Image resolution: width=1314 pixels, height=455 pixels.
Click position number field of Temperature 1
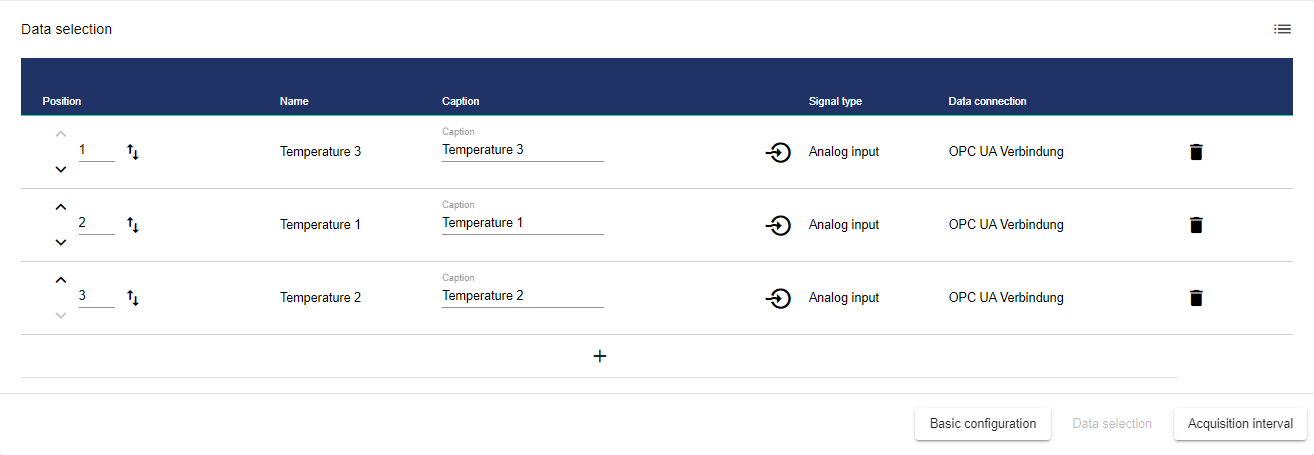pos(96,223)
